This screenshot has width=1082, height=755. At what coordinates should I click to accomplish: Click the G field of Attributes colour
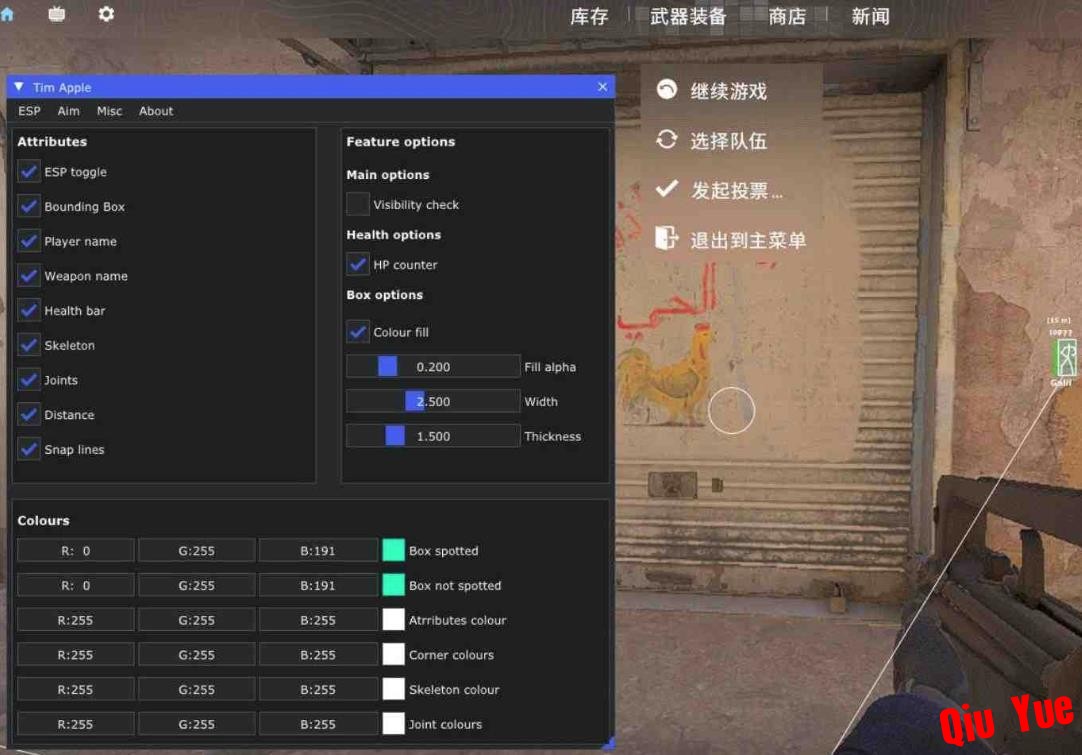197,620
